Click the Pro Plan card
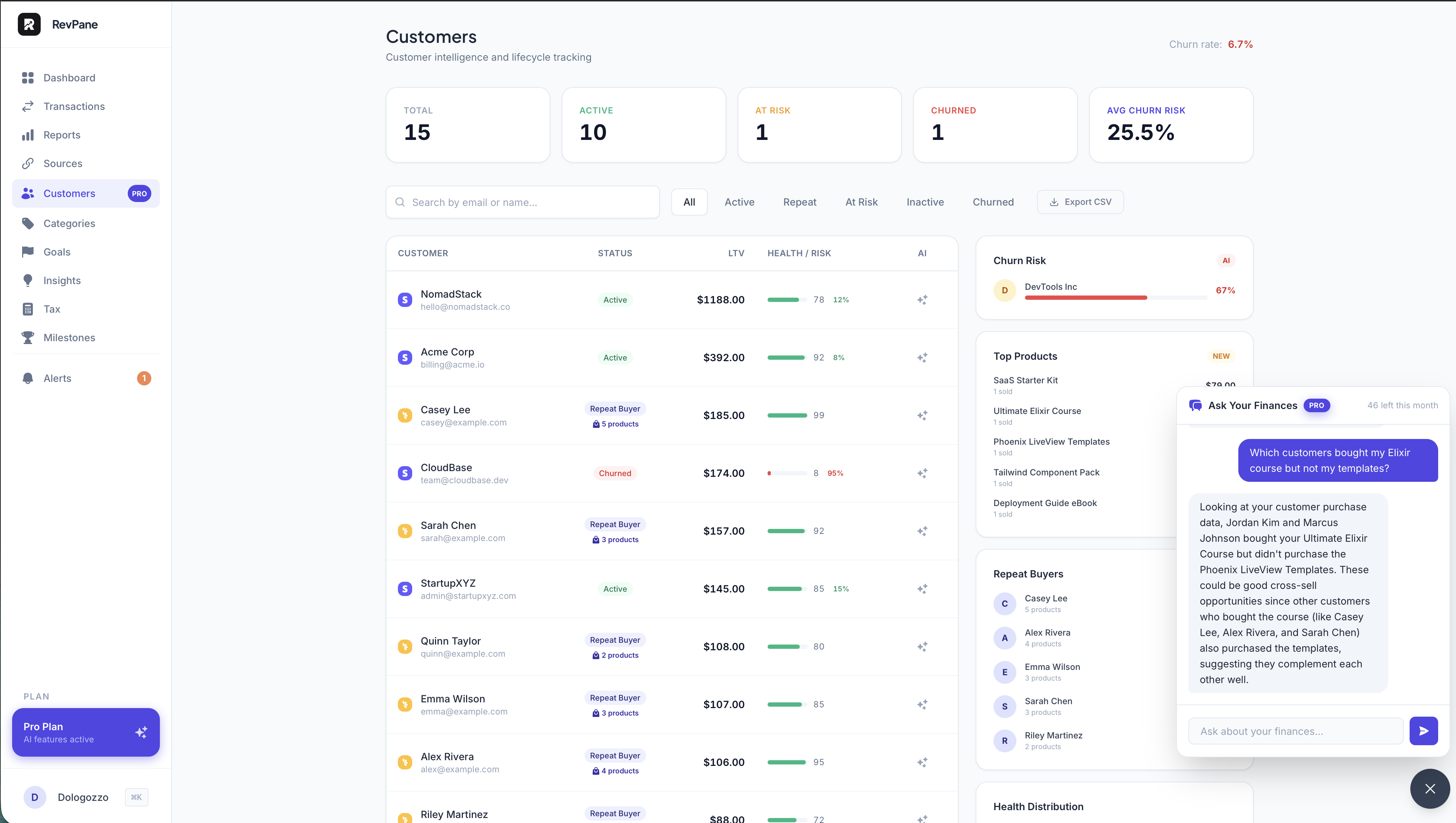The image size is (1456, 823). point(85,732)
